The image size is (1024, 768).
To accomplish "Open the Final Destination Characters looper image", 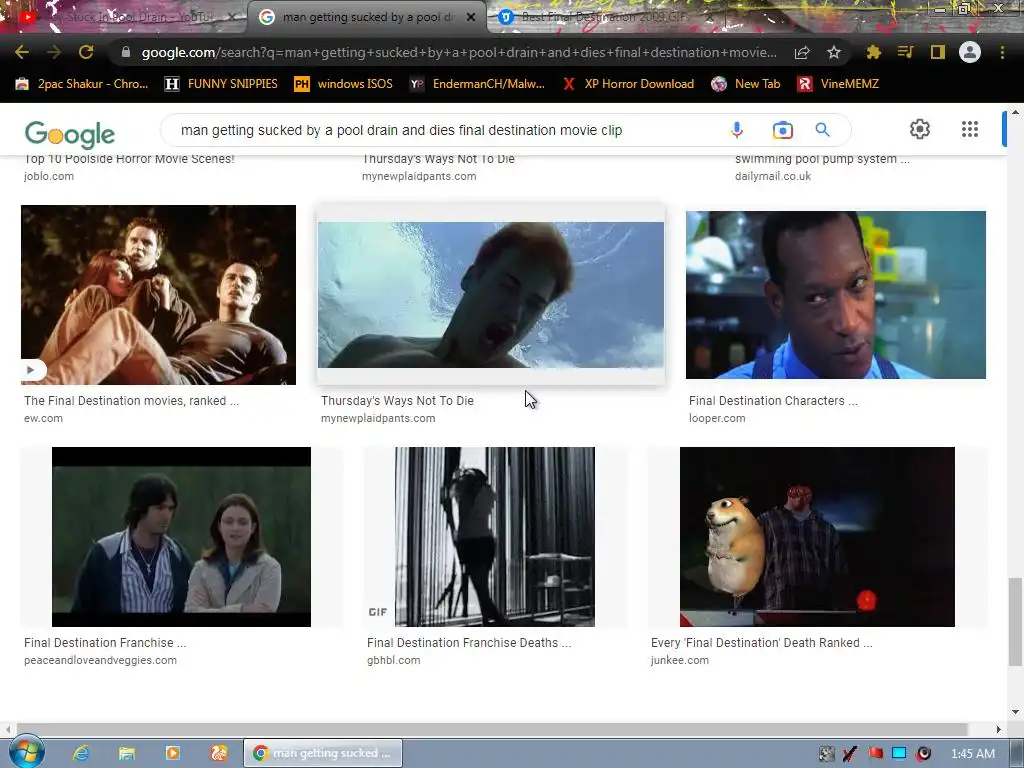I will click(x=835, y=295).
